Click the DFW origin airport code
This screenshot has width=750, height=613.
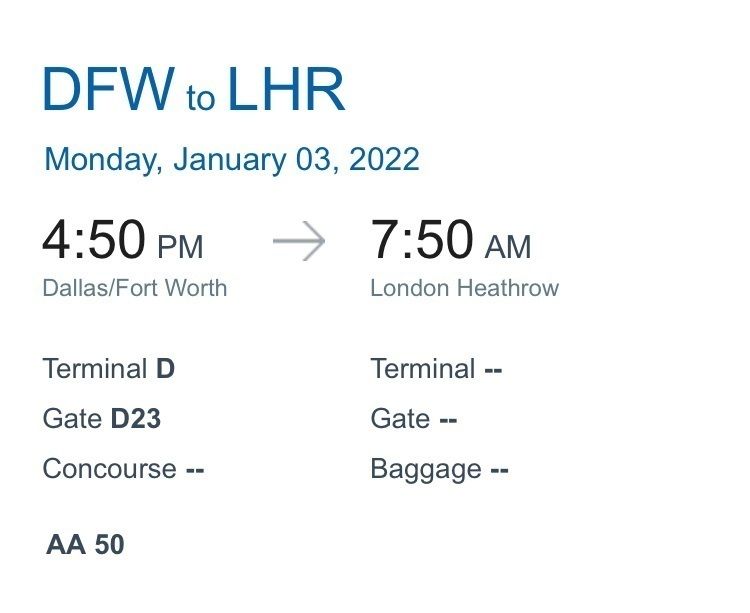coord(108,89)
